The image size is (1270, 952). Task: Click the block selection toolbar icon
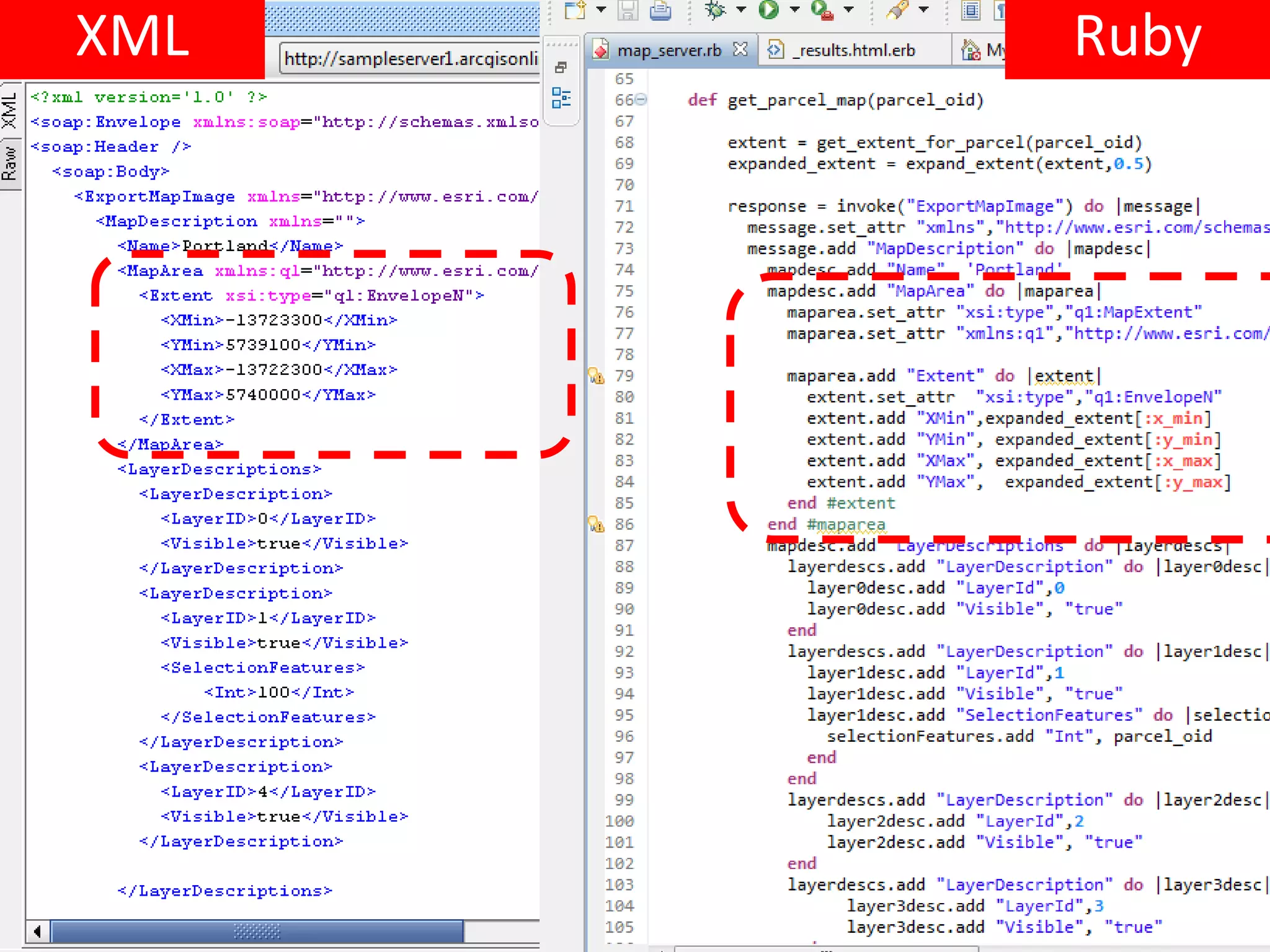tap(971, 10)
